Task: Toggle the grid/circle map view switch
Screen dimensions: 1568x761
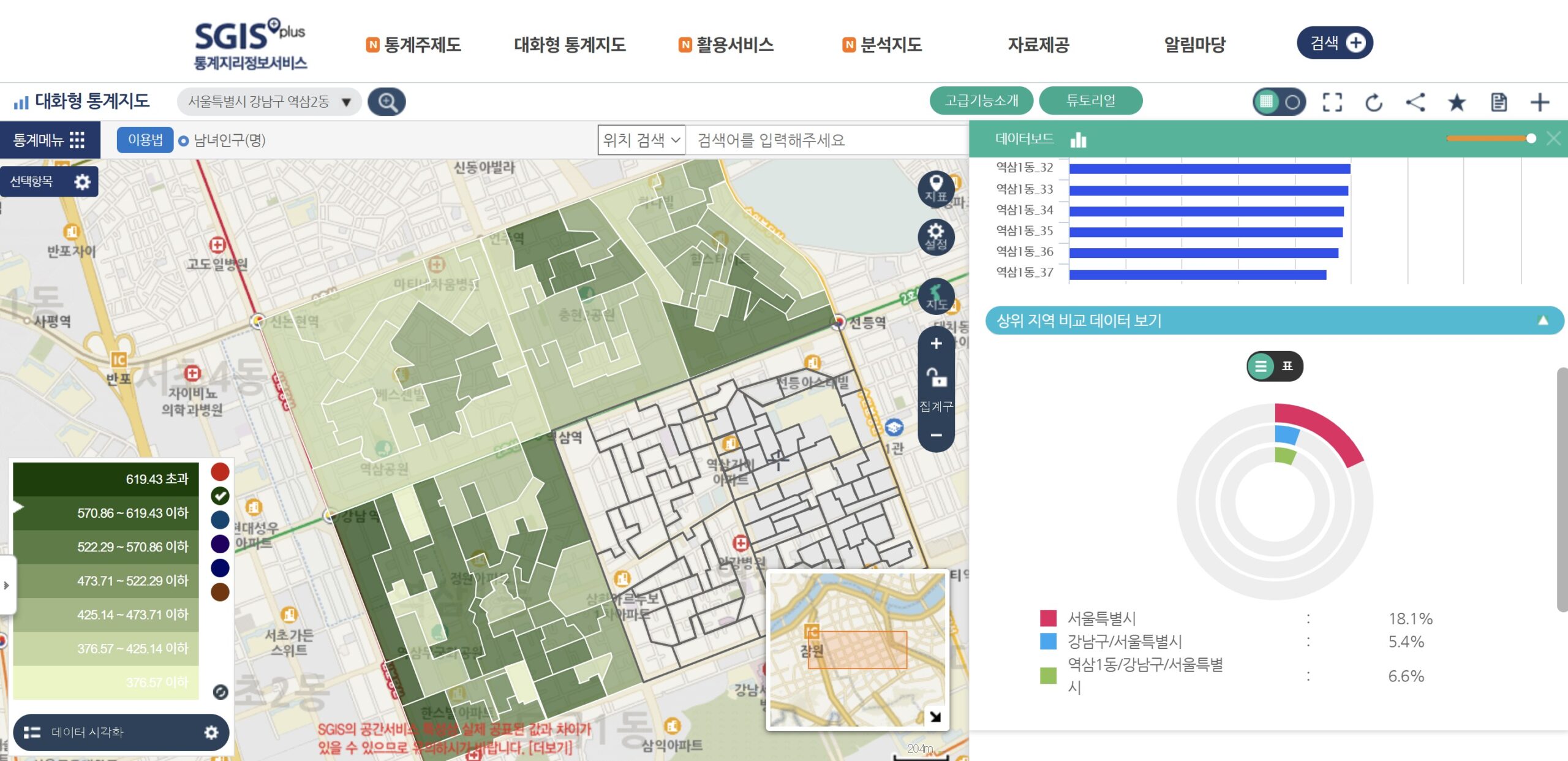Action: point(1279,102)
